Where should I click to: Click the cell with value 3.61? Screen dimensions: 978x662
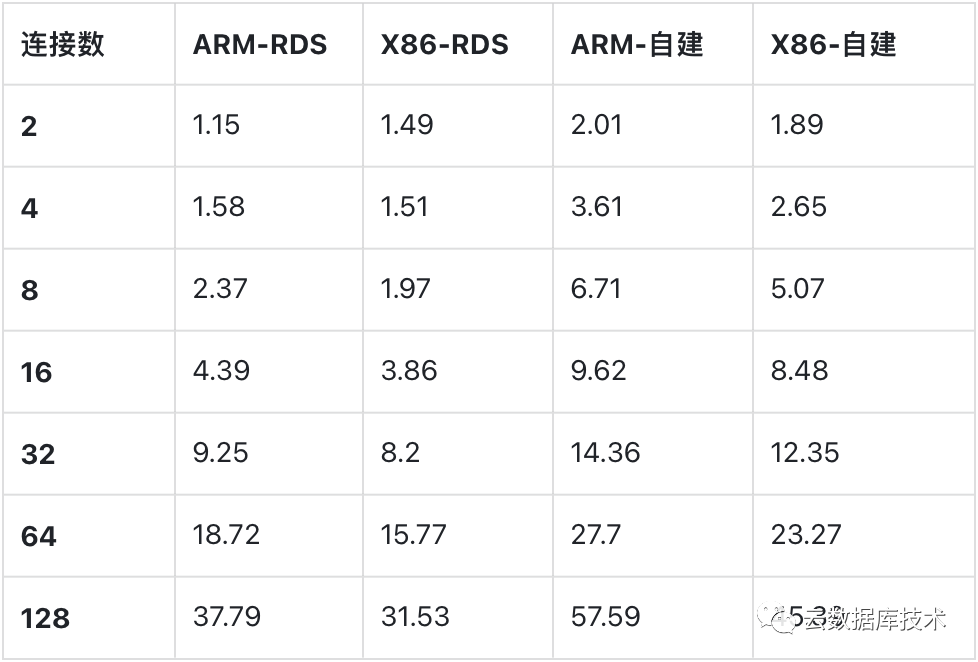coord(597,207)
